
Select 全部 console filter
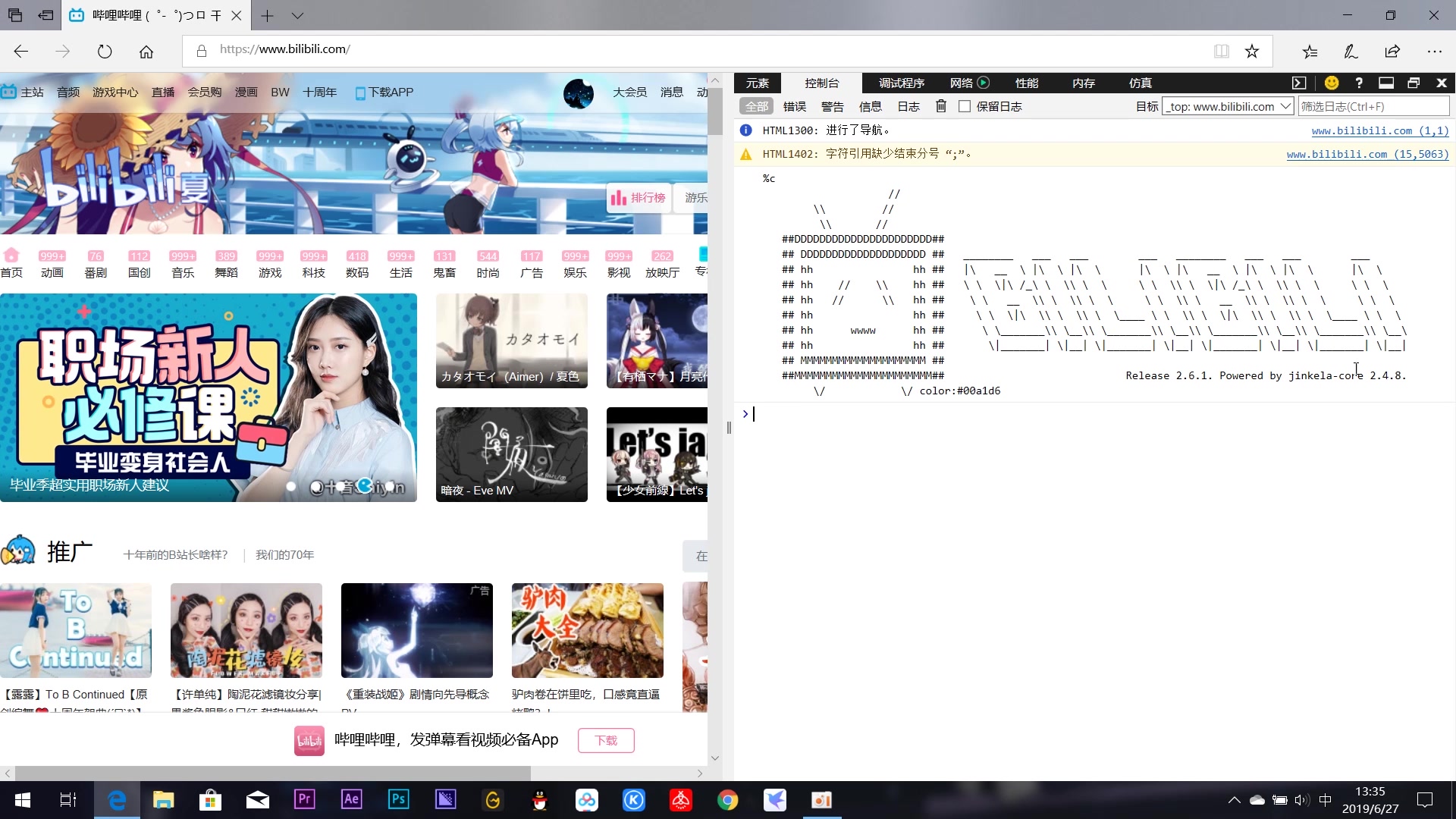(x=757, y=106)
